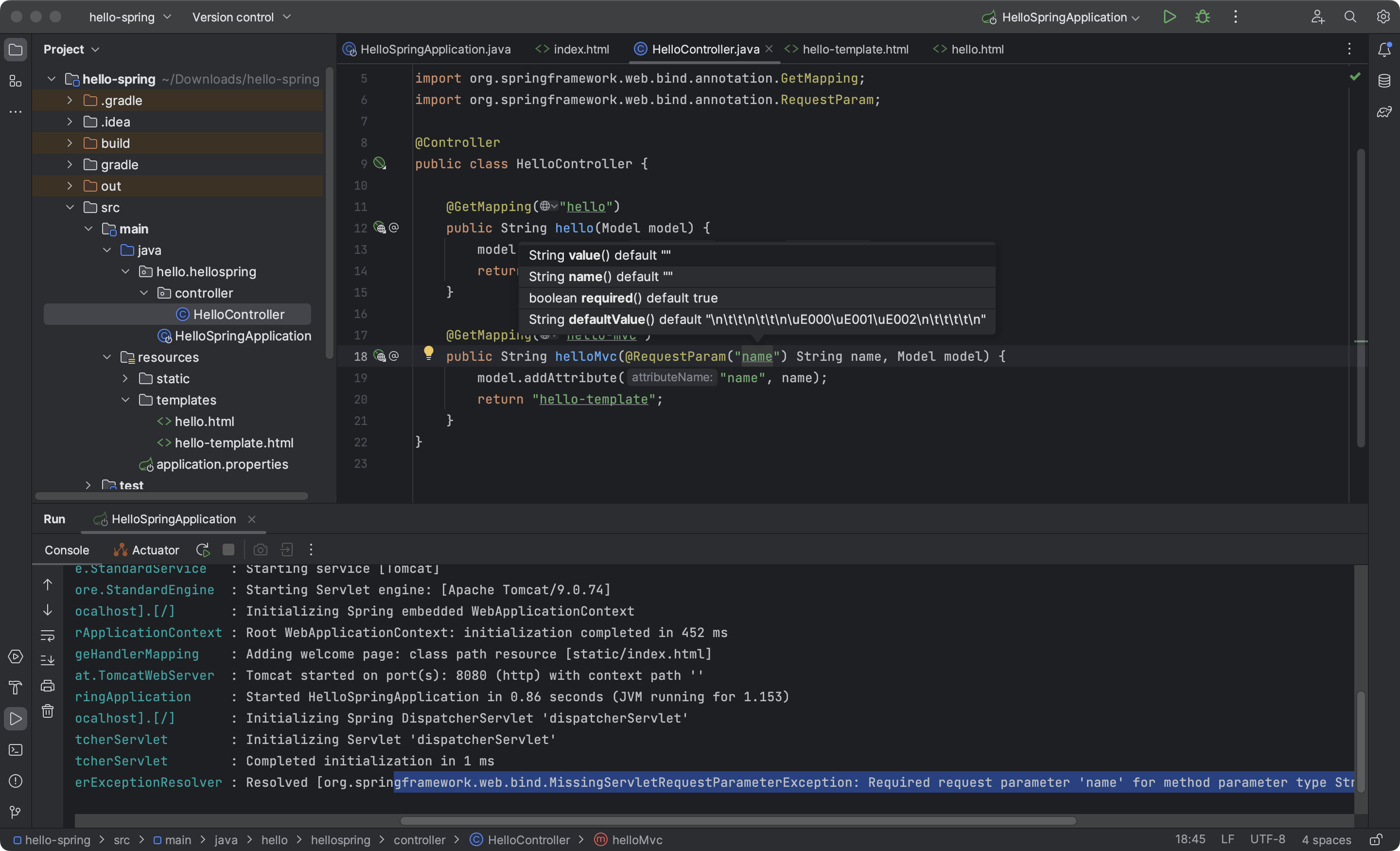1400x851 pixels.
Task: Select String name() in parameter popup
Action: (x=600, y=277)
